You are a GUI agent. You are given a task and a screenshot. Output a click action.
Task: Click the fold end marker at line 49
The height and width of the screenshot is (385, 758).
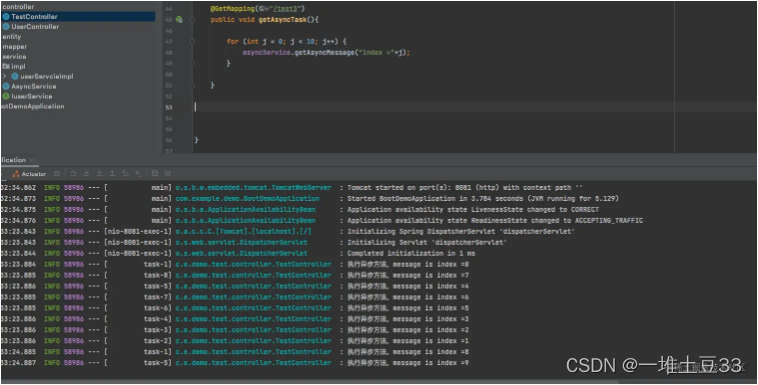click(x=192, y=63)
